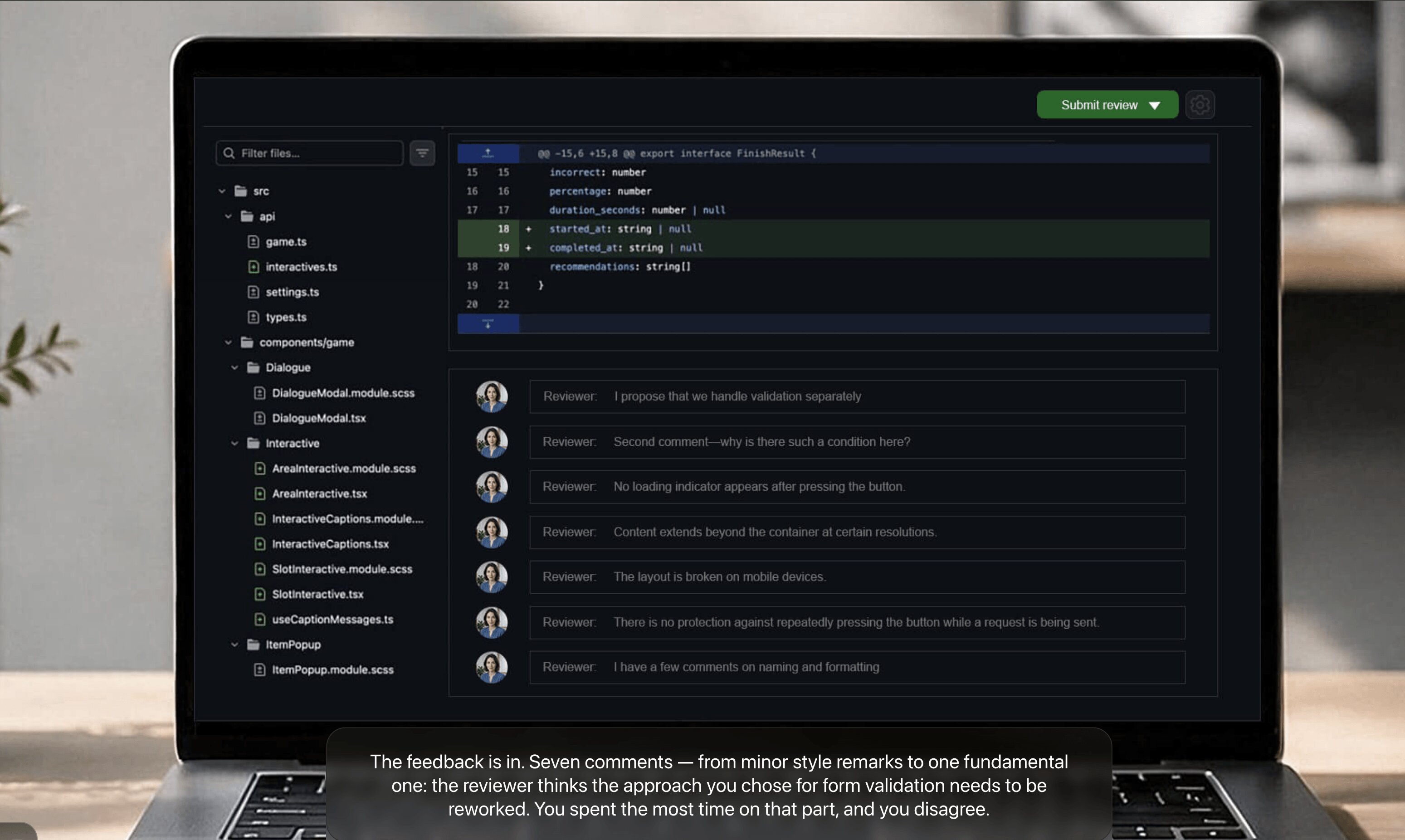Open useCaptionMessages.ts file
This screenshot has width=1405, height=840.
324,619
